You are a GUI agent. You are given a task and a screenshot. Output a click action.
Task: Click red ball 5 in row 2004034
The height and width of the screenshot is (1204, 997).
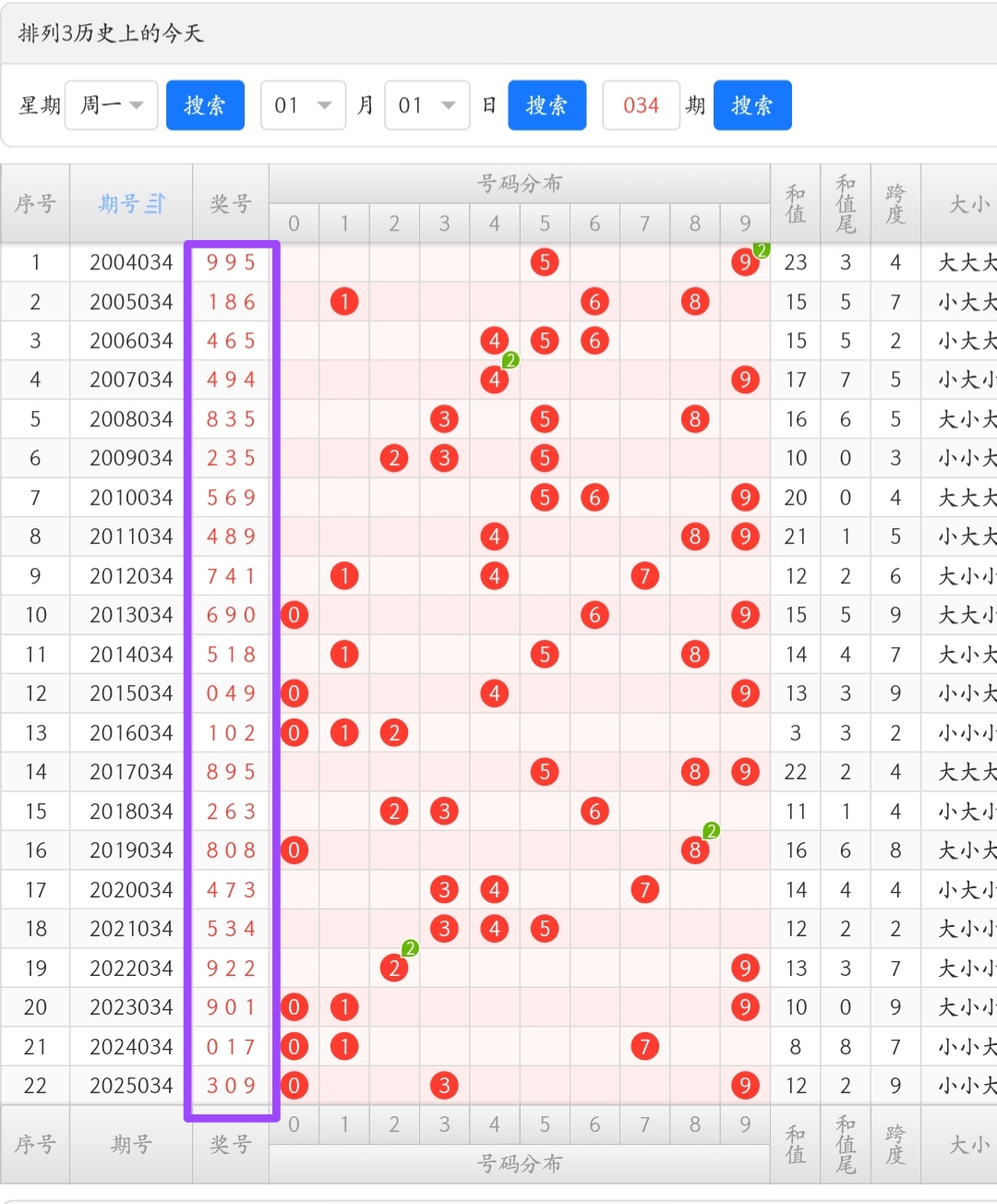point(545,262)
